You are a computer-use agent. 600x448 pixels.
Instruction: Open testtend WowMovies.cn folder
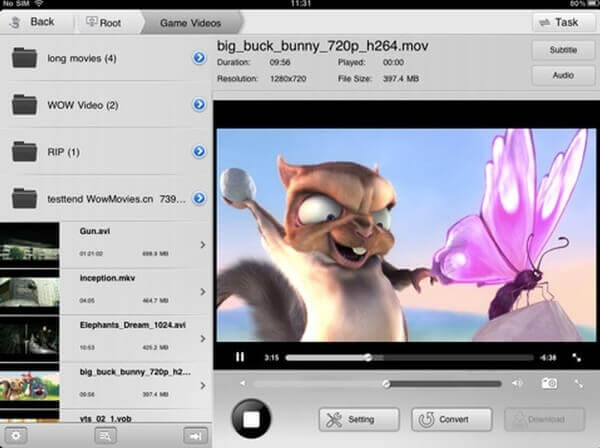106,199
